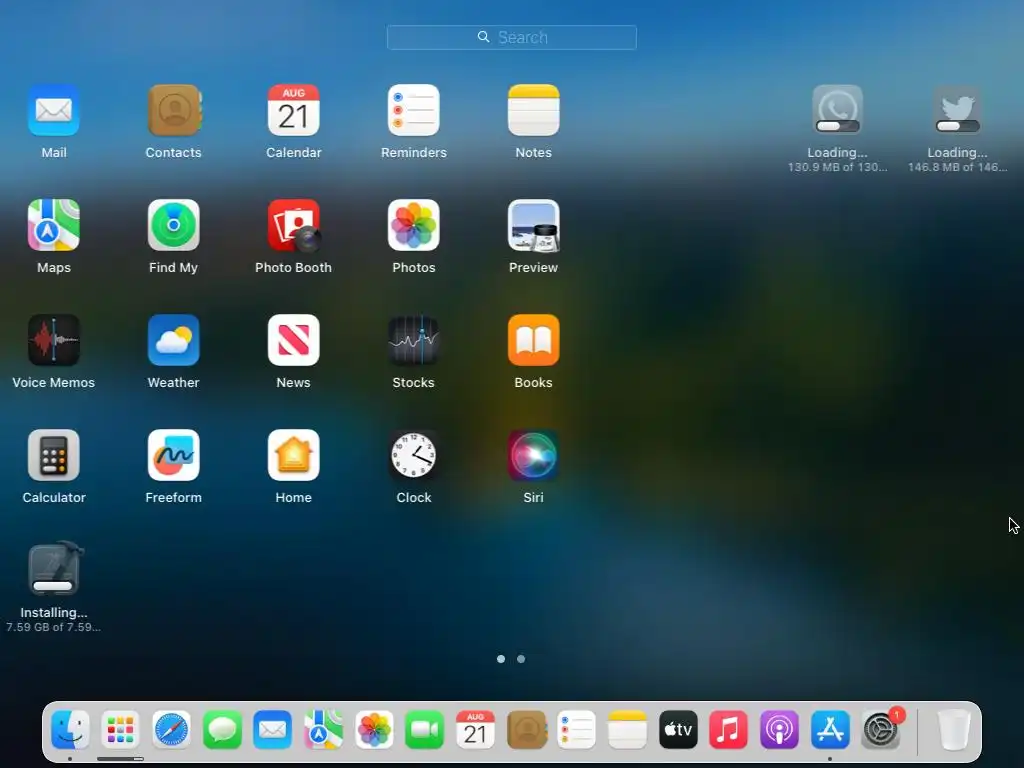The image size is (1024, 768).
Task: Launch Voice Memos
Action: pyautogui.click(x=54, y=340)
